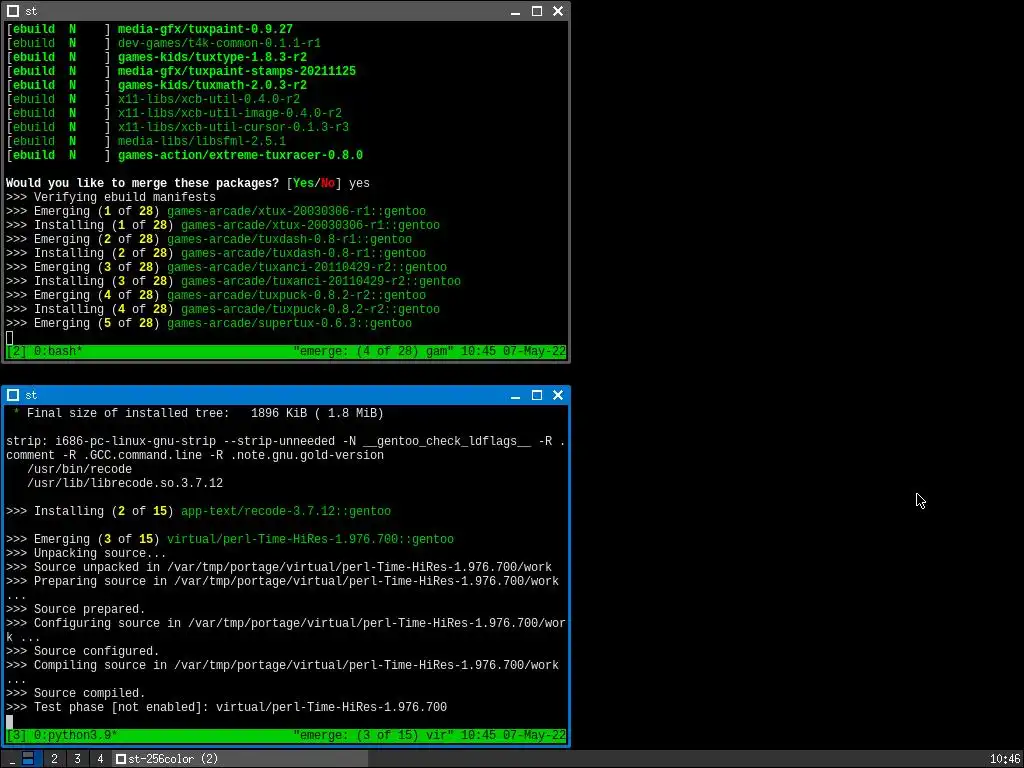Close the bottom st terminal window
The width and height of the screenshot is (1024, 768).
pyautogui.click(x=558, y=395)
